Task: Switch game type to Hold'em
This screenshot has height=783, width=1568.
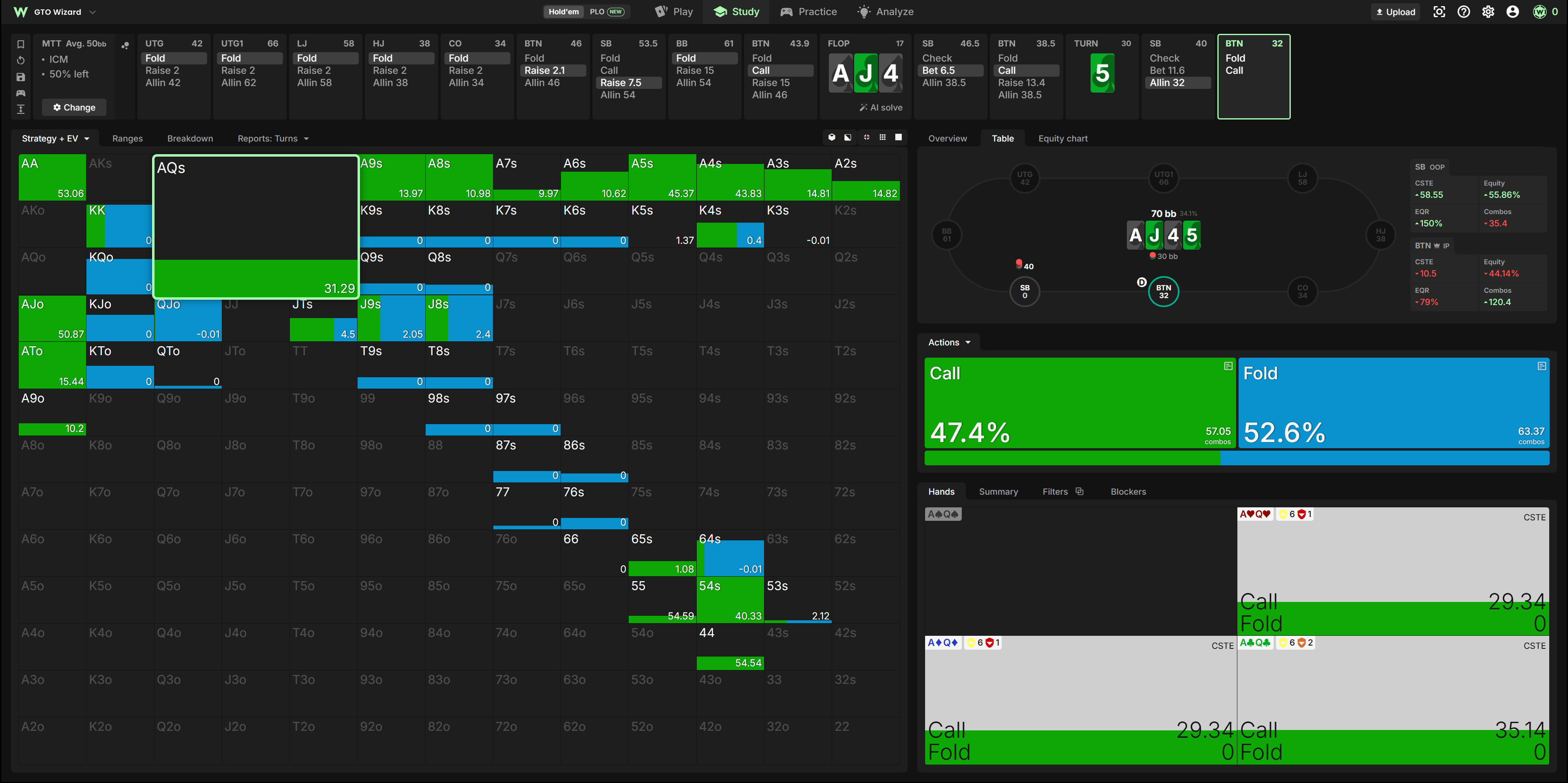Action: [x=564, y=11]
